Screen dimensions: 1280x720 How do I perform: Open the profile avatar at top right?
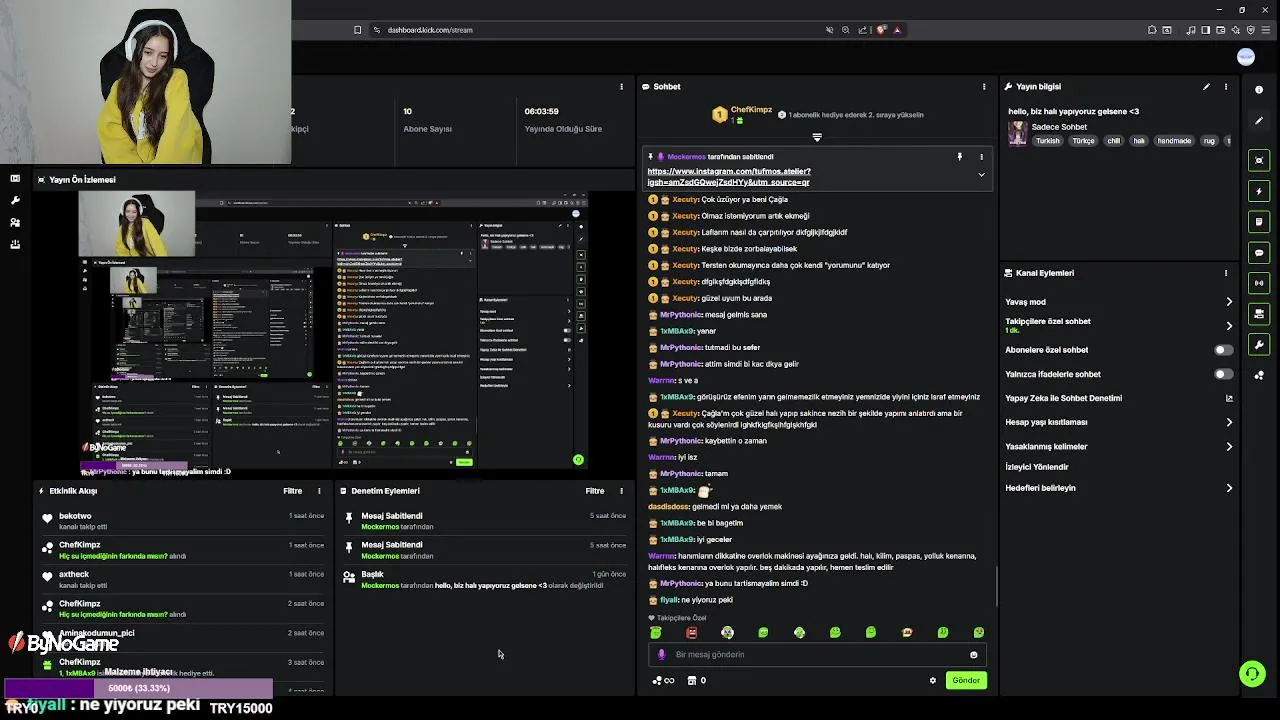(1246, 57)
